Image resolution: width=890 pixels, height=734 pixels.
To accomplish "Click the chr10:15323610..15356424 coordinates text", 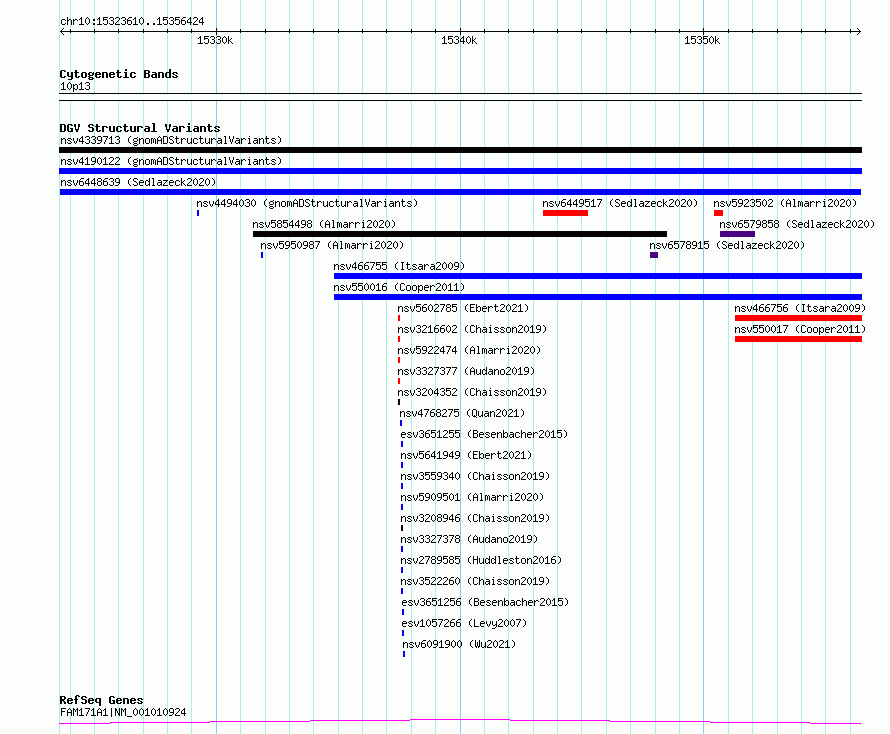I will point(132,22).
